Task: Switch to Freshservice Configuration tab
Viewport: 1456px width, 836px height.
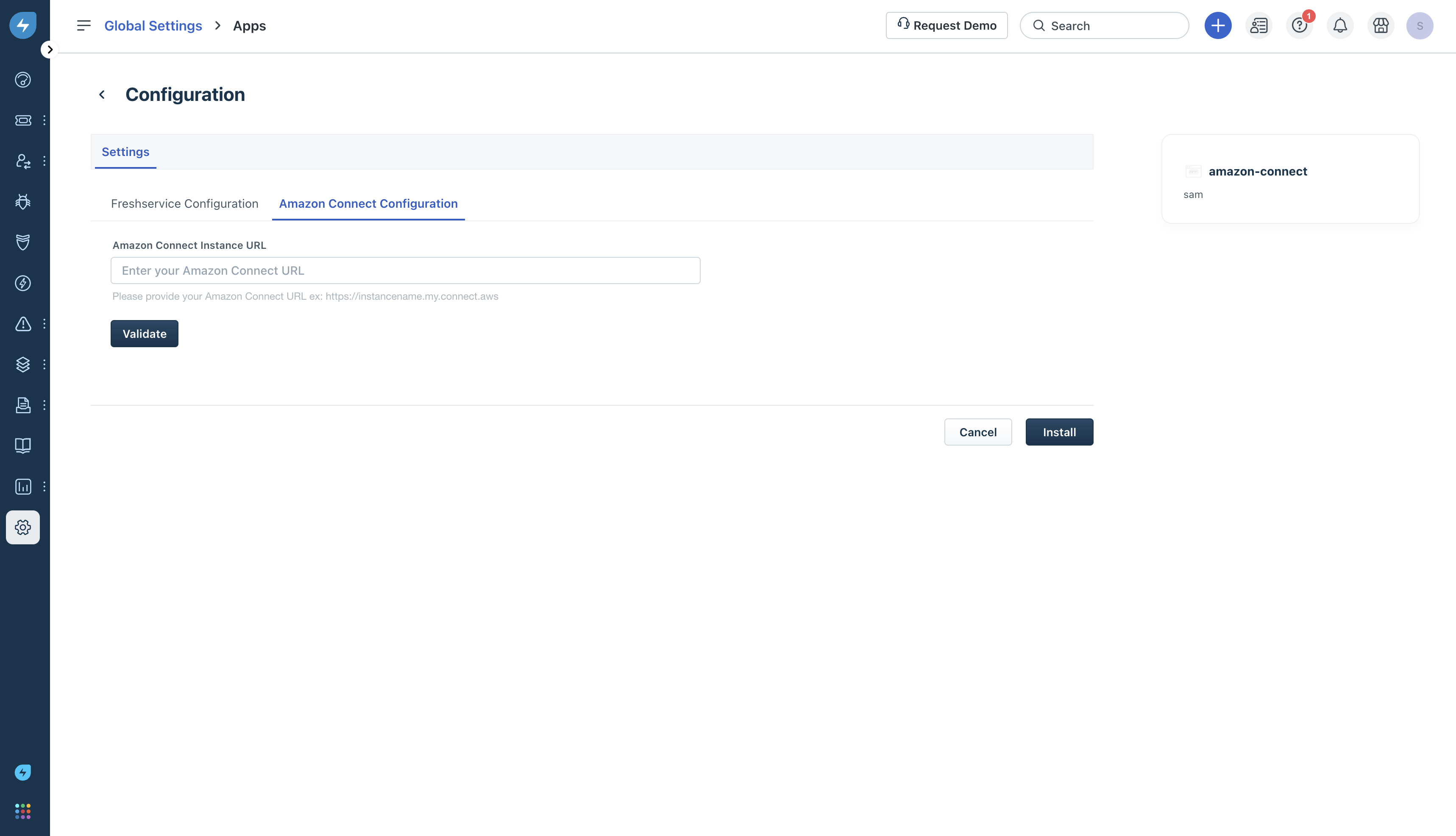Action: coord(184,204)
